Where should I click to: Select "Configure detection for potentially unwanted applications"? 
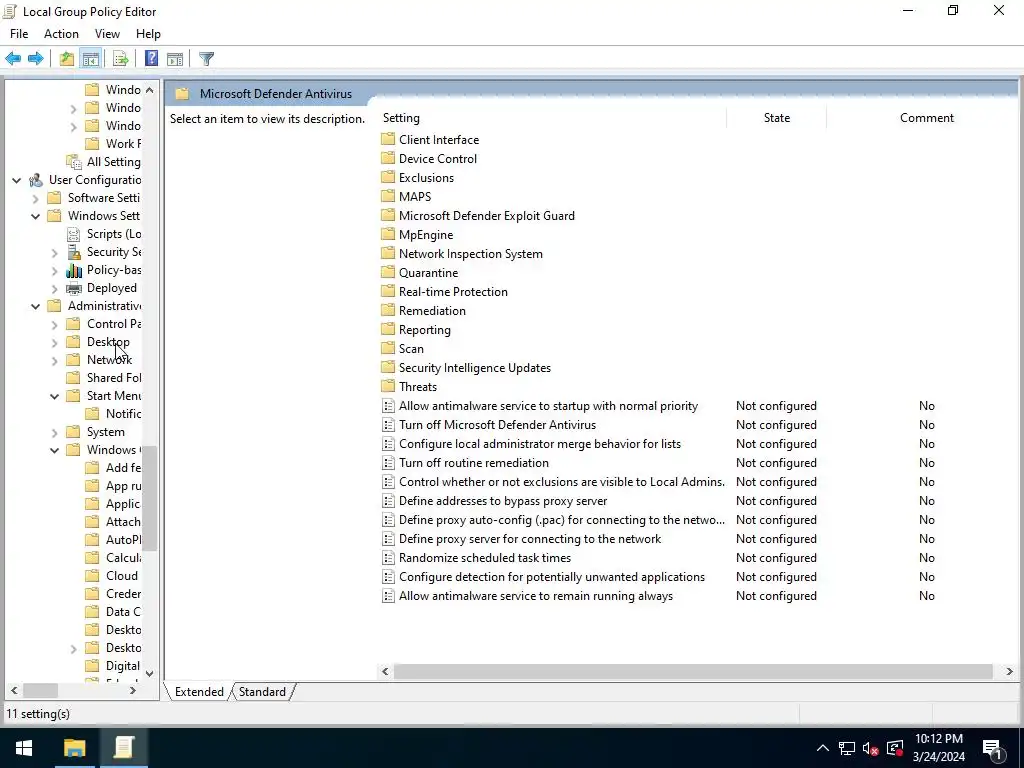552,577
